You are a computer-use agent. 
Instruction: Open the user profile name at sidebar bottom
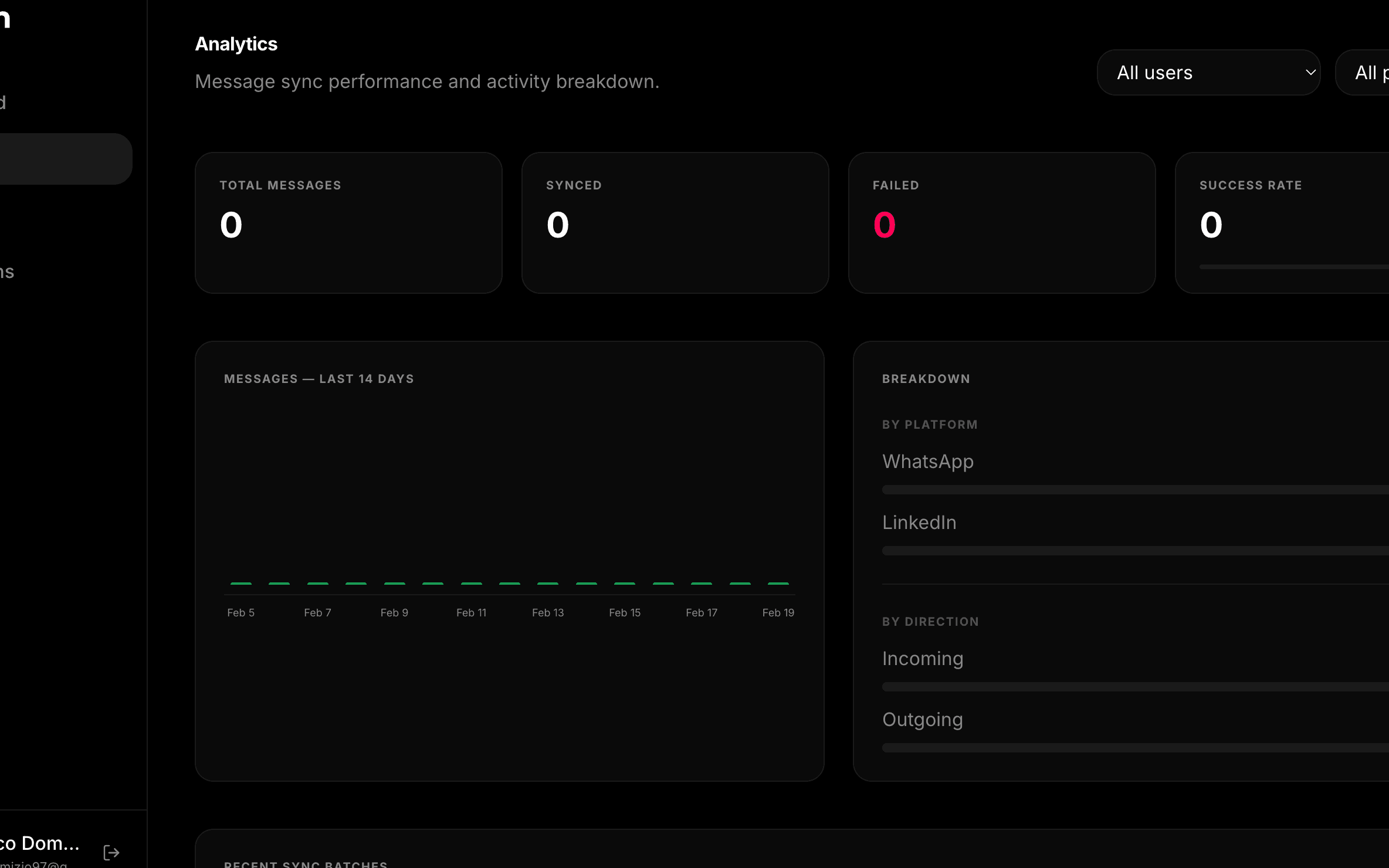click(x=40, y=843)
